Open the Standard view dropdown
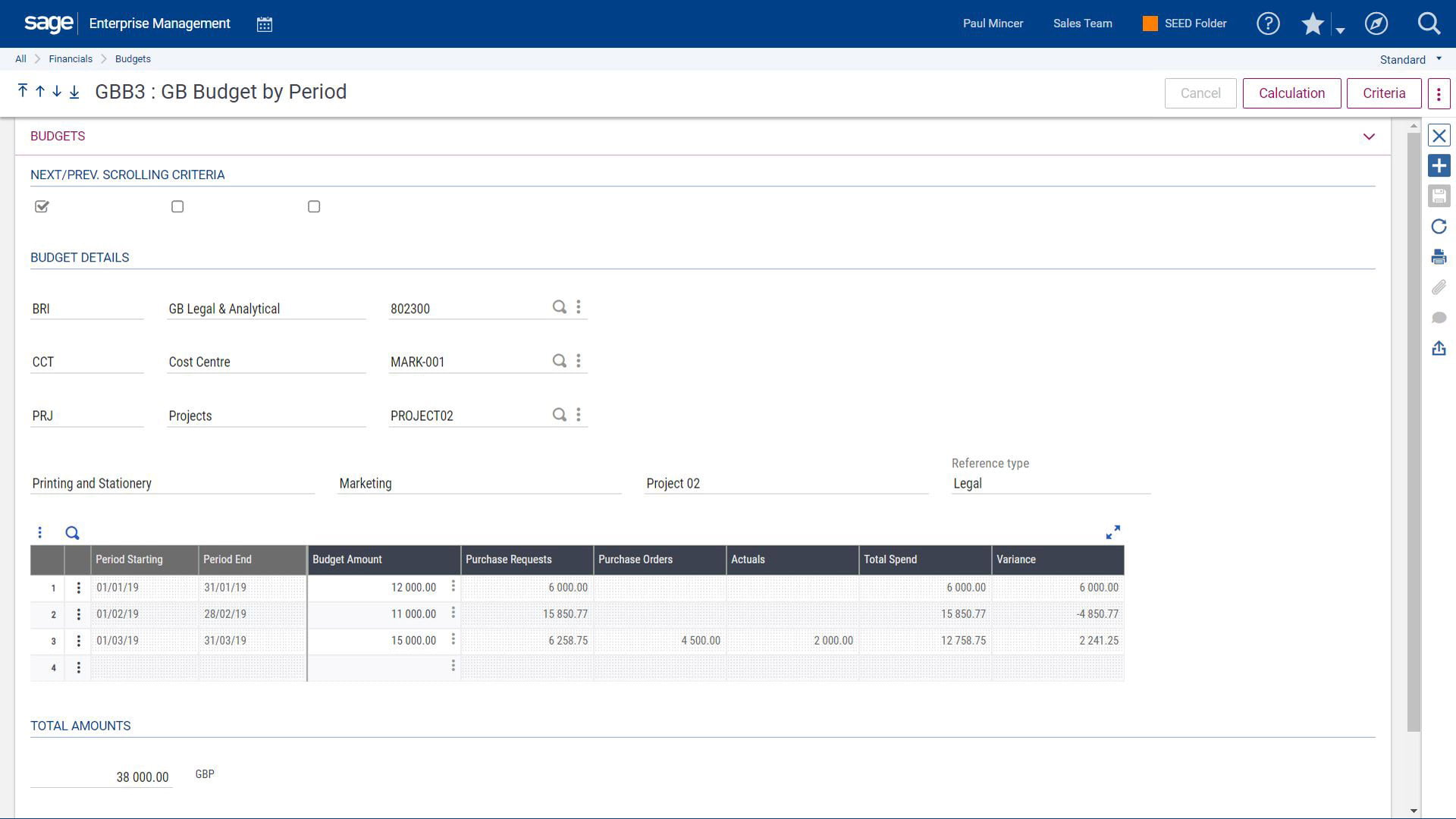 click(x=1410, y=59)
